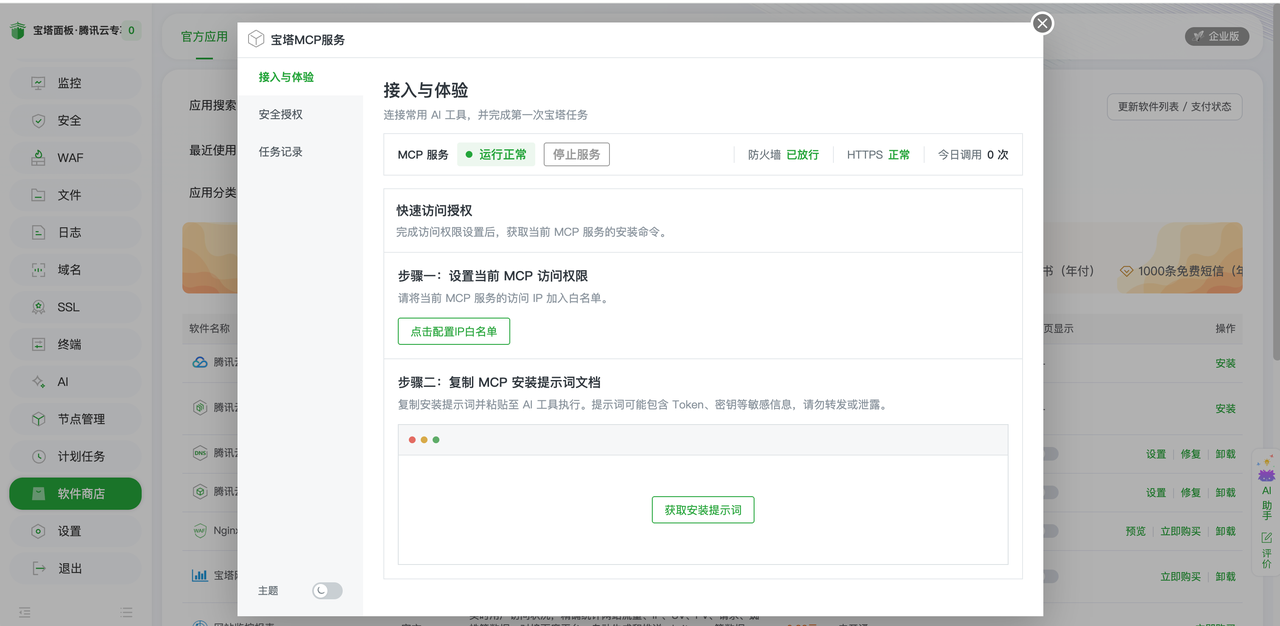Close the 宝塔MCP服务 dialog with the X
Viewport: 1280px width, 626px height.
point(1043,23)
